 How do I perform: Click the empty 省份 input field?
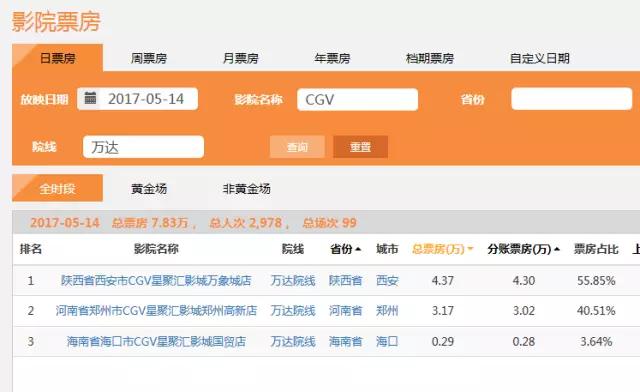coord(571,99)
